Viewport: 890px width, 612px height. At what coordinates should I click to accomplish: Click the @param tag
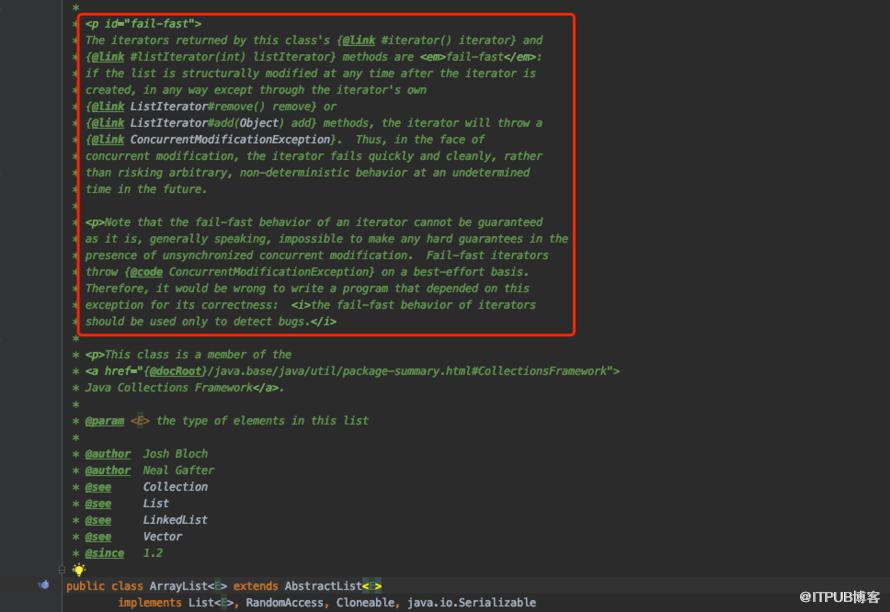[x=104, y=421]
